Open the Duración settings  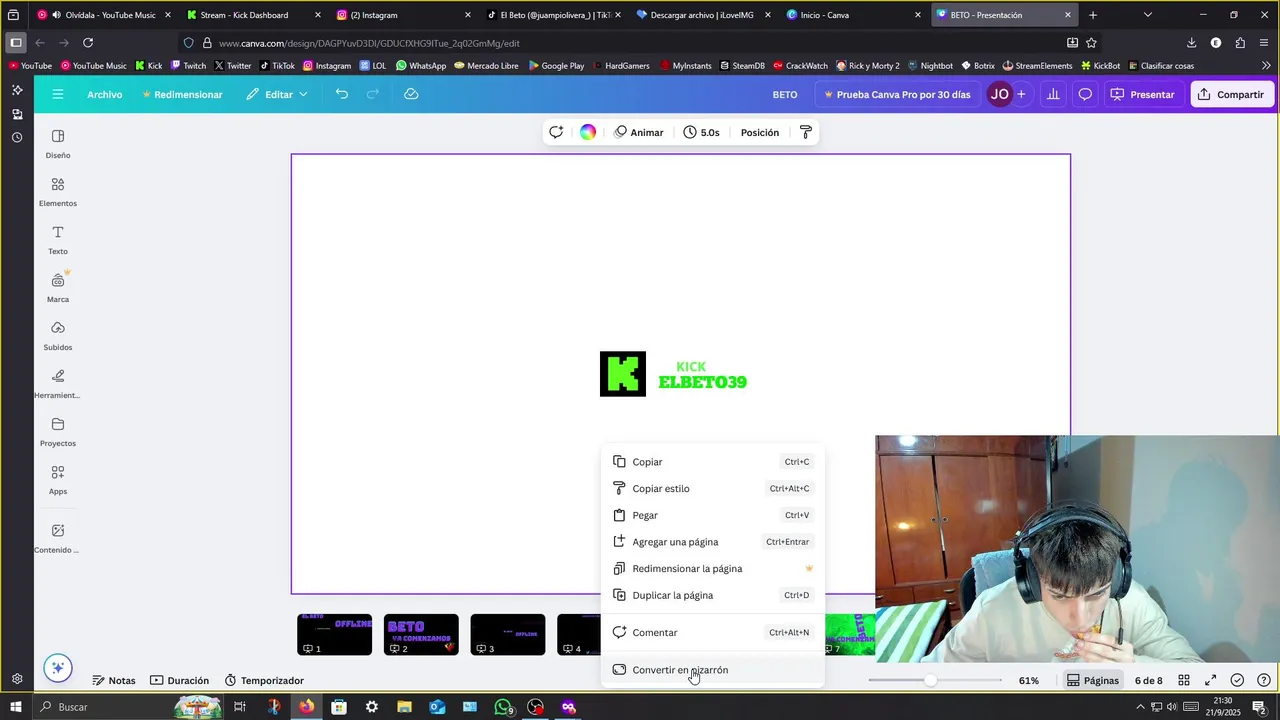(x=180, y=680)
